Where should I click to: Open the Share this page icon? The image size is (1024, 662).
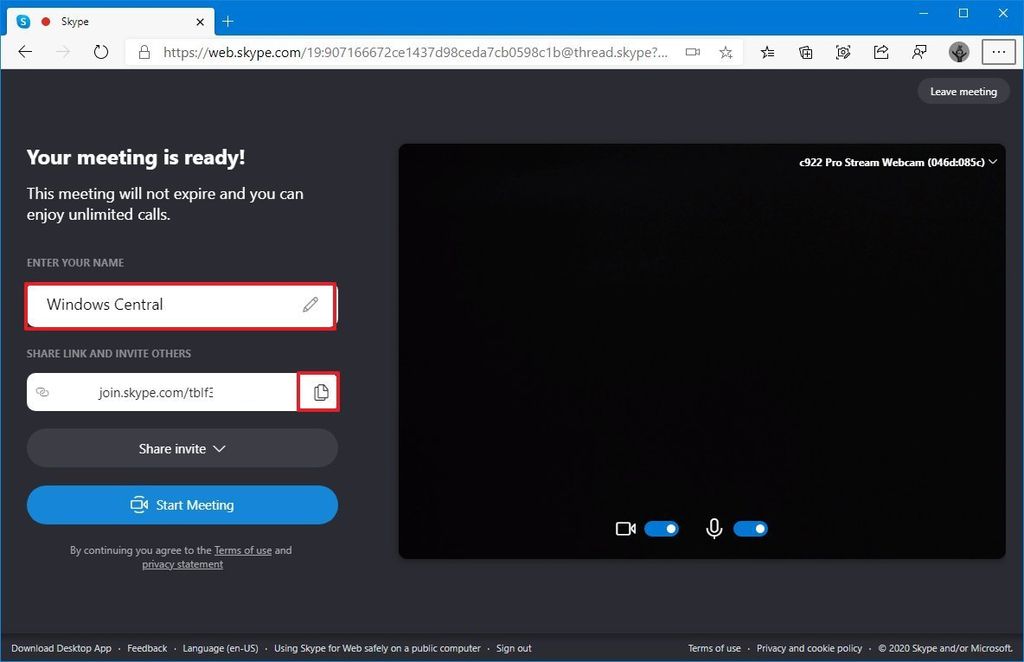[881, 52]
